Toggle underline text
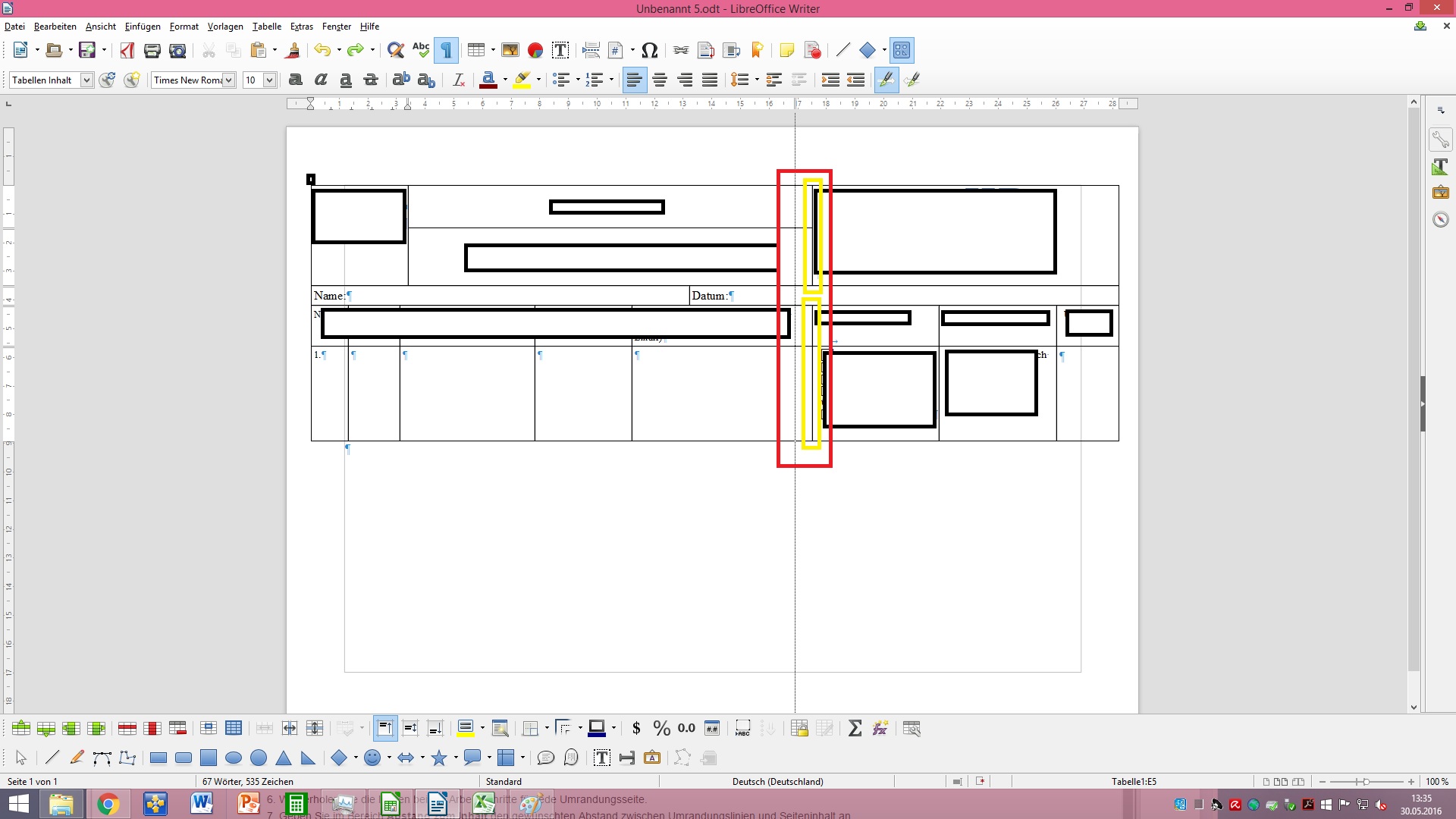1456x819 pixels. [346, 80]
